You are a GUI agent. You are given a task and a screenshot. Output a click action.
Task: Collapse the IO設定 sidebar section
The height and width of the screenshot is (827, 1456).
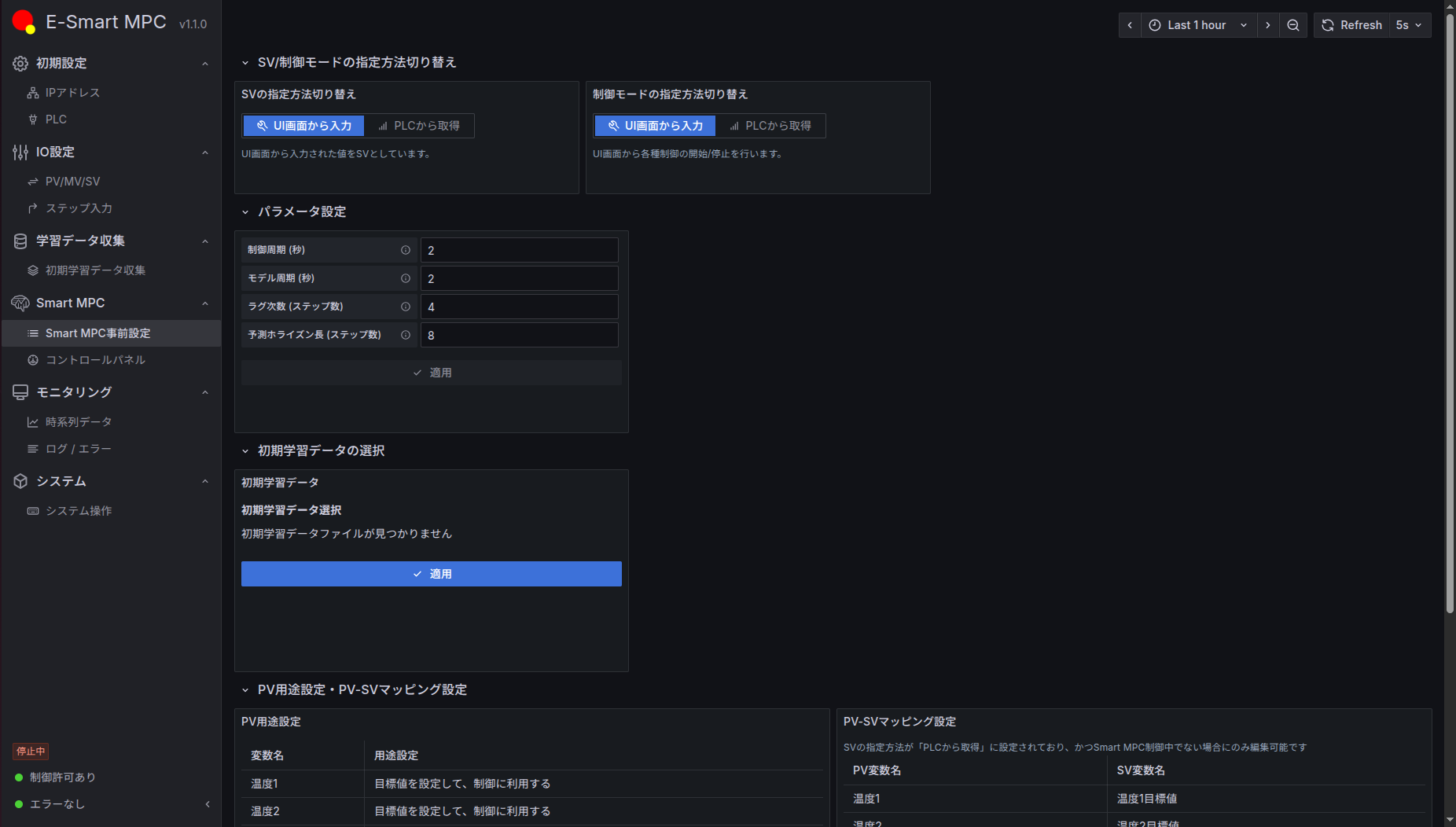205,153
